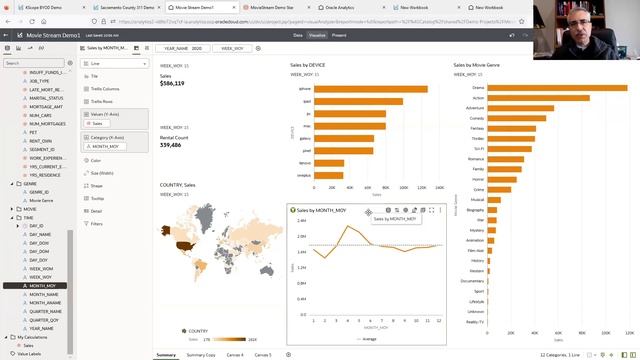Image resolution: width=640 pixels, height=360 pixels.
Task: Select WEEK_WOY in the data tree
Action: (40, 277)
